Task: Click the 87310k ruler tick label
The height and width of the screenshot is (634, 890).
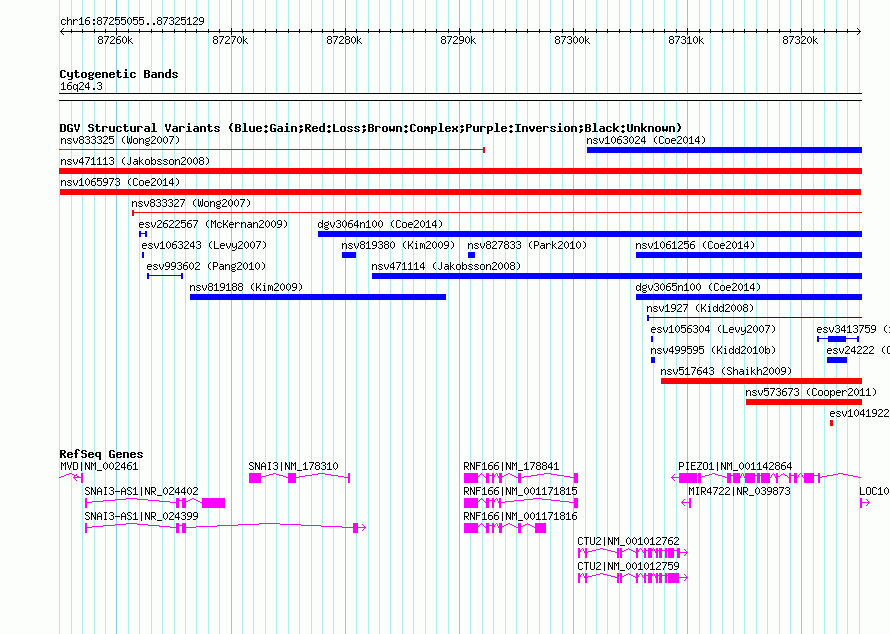Action: pos(686,40)
